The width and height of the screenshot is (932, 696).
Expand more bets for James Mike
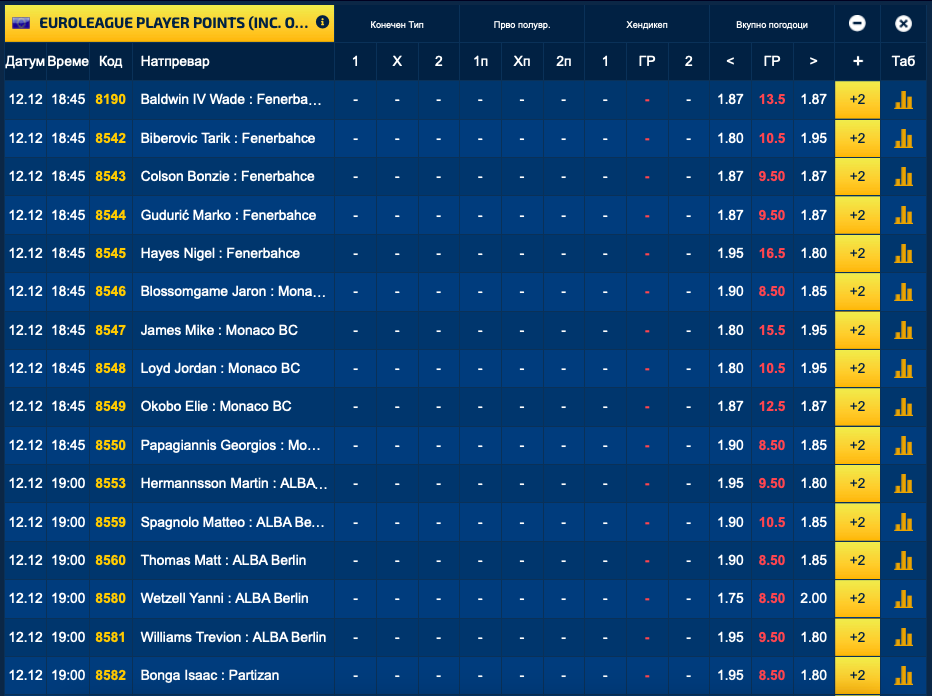(857, 330)
